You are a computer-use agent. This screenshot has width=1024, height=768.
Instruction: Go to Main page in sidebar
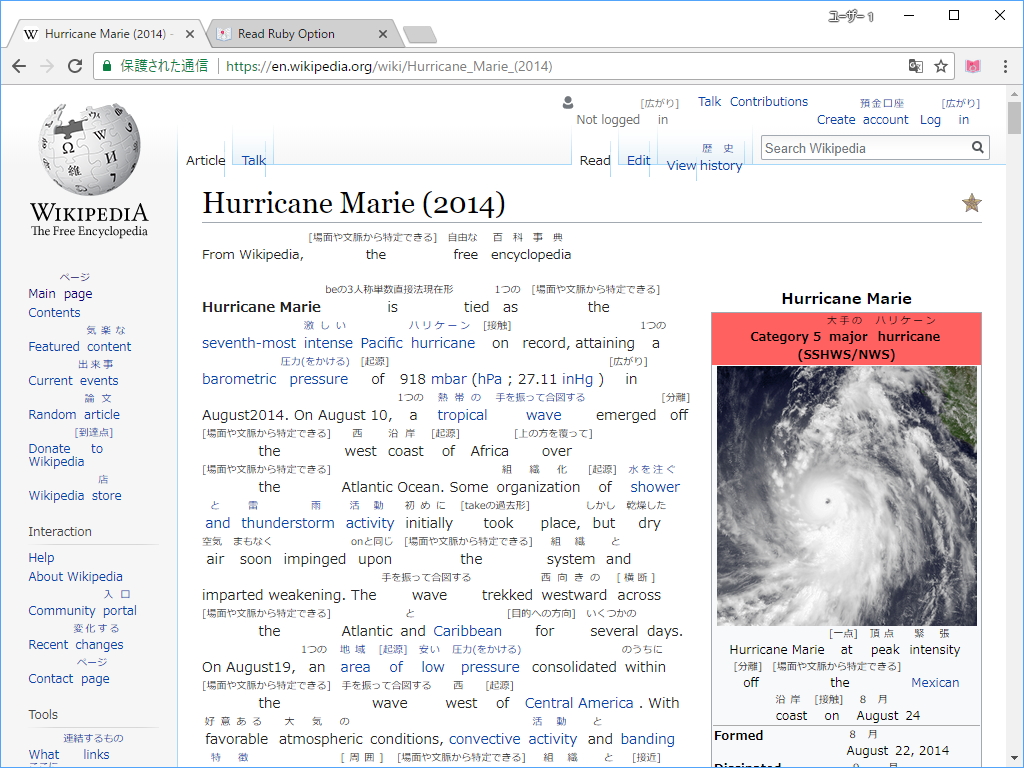(x=60, y=293)
